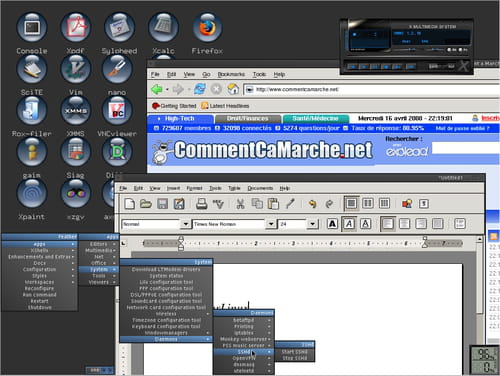Launch Xpdf from the desktop
The image size is (500, 376).
pos(76,27)
